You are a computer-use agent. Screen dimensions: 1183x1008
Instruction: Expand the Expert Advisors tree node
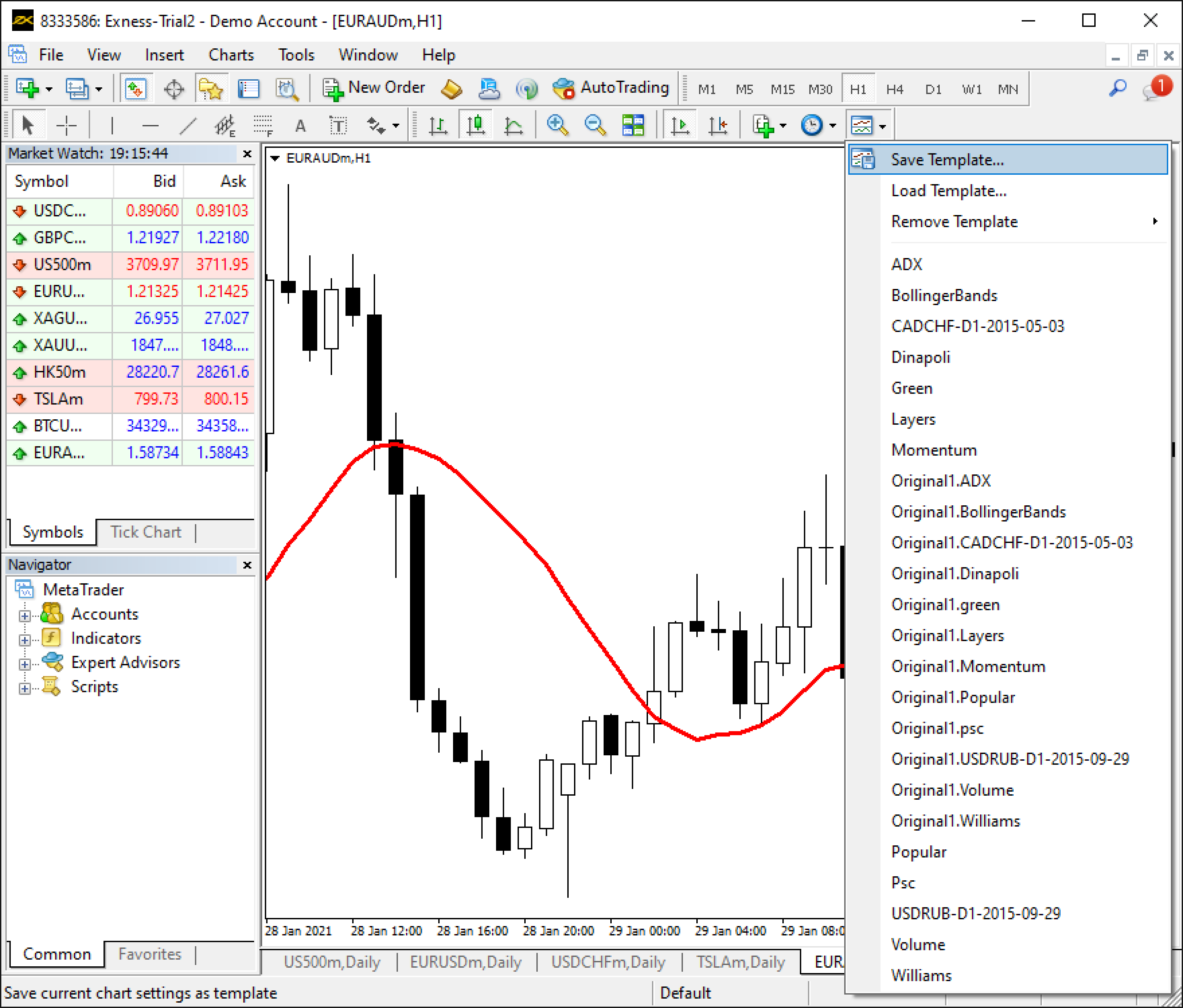24,664
